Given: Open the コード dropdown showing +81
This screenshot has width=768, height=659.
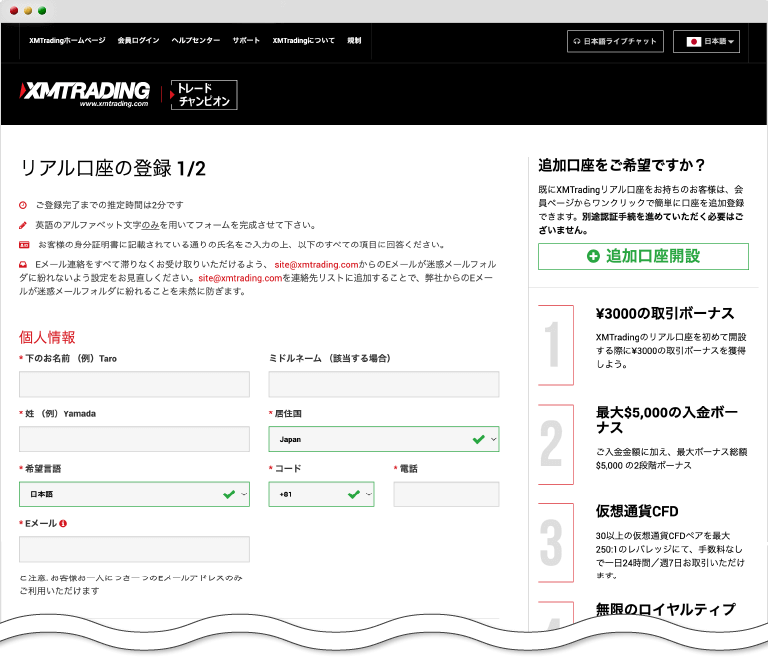Looking at the screenshot, I should pos(321,494).
